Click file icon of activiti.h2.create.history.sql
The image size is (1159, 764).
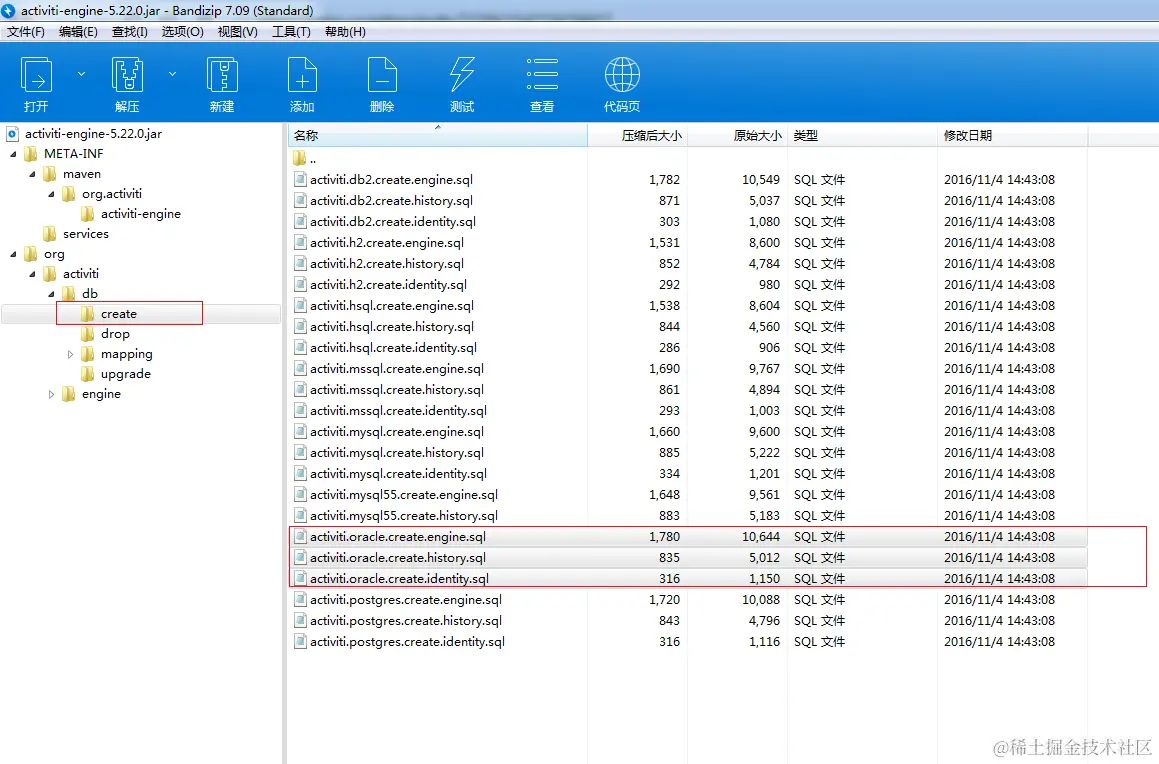300,264
